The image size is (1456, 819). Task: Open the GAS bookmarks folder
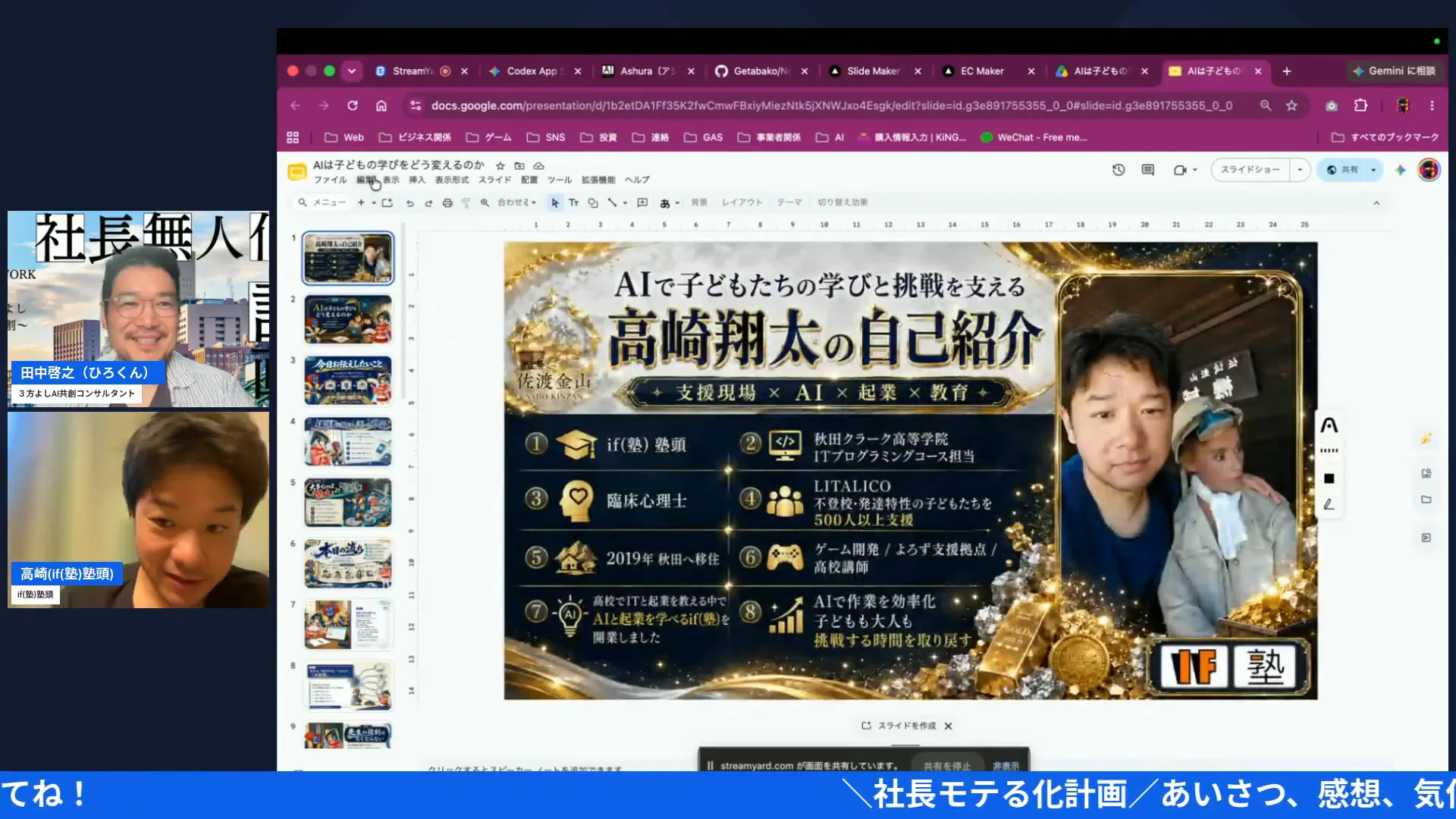703,137
